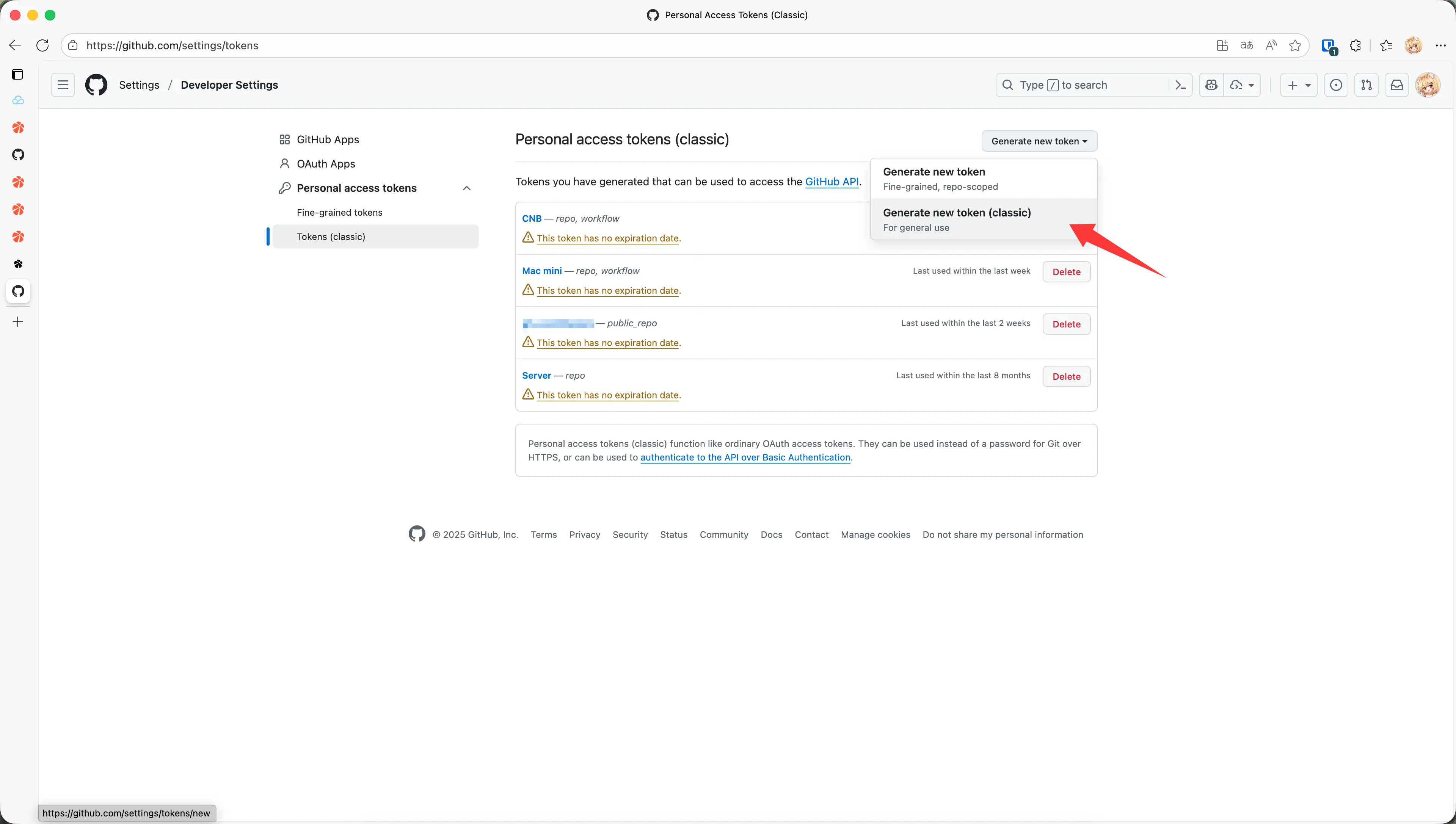Viewport: 1456px width, 824px height.
Task: Bookmark this page with the star icon
Action: [1295, 45]
